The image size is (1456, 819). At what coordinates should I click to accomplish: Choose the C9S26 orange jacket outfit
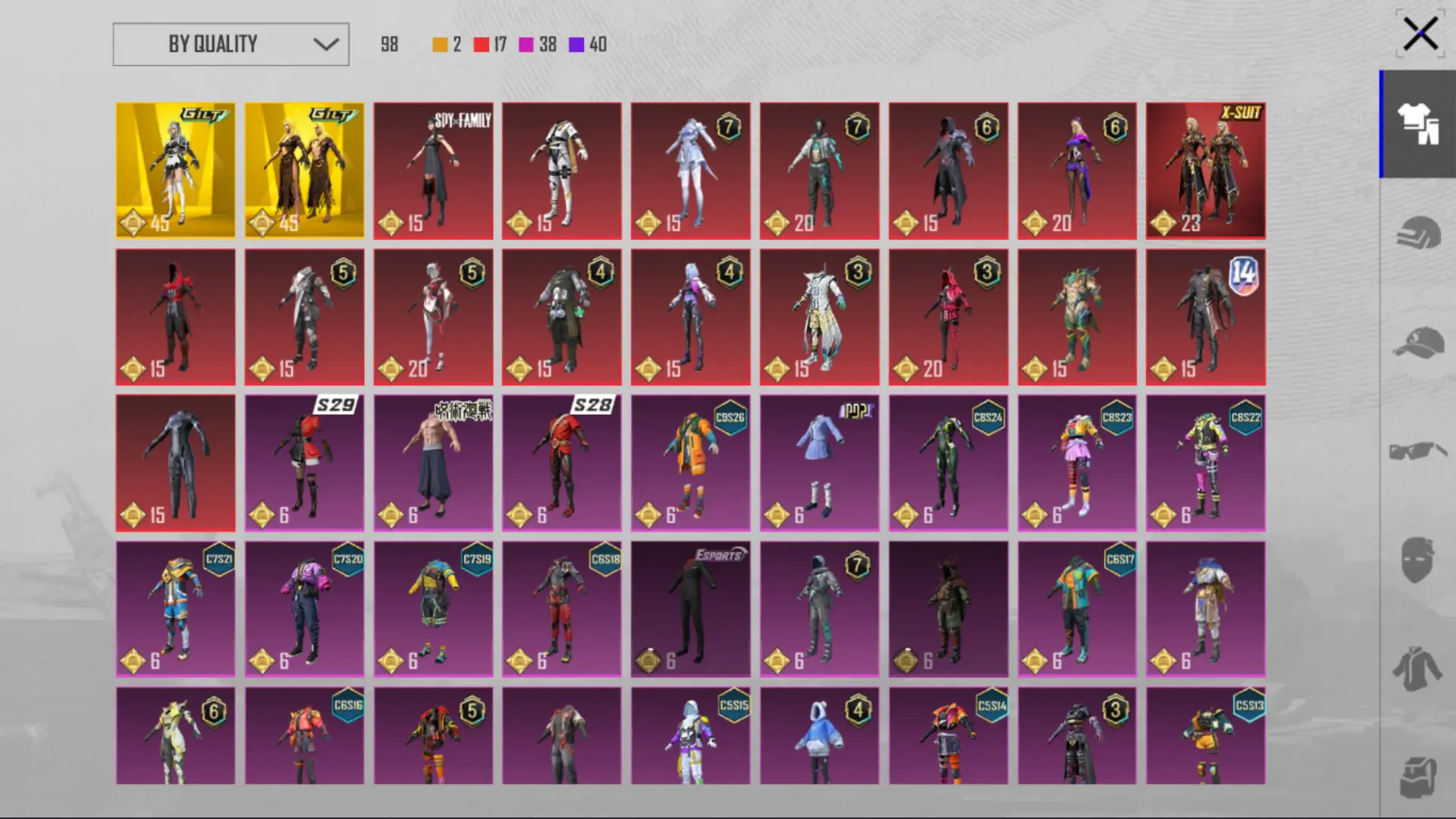coord(690,463)
